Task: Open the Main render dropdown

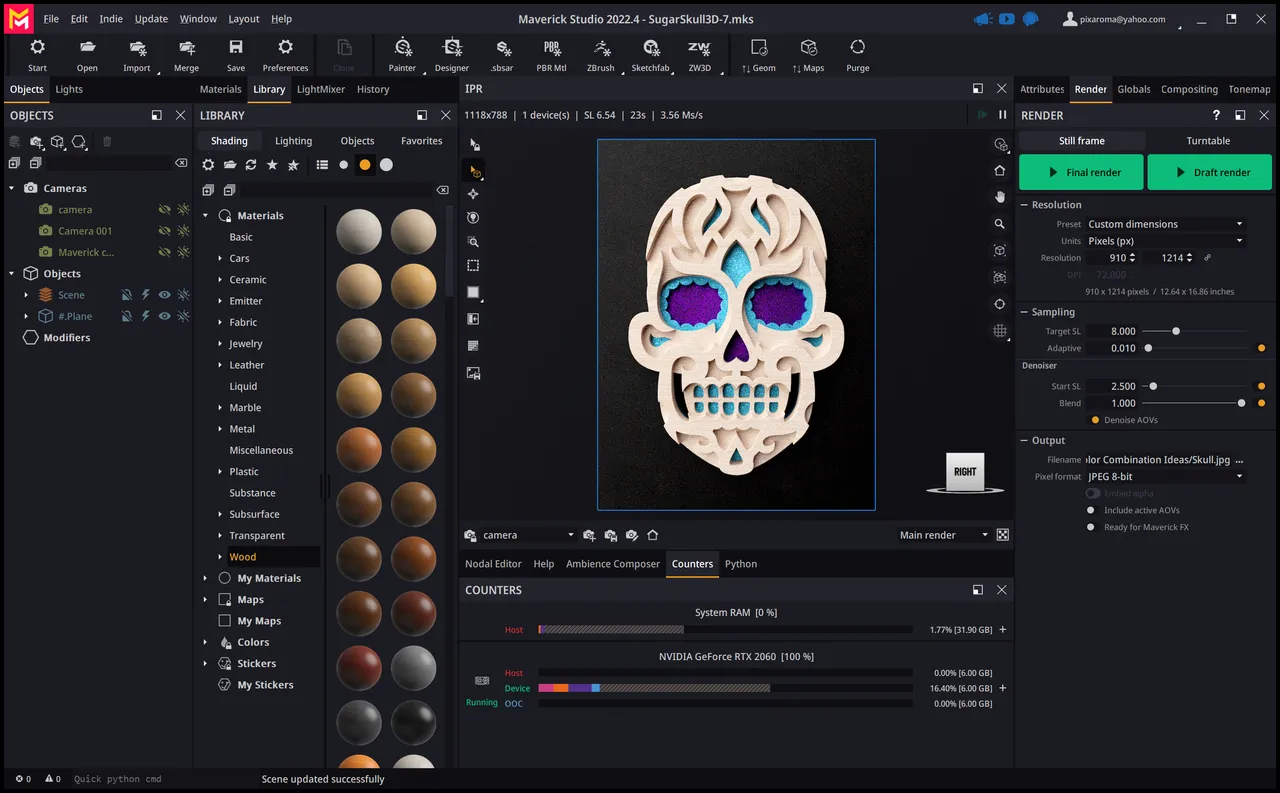Action: pos(943,535)
